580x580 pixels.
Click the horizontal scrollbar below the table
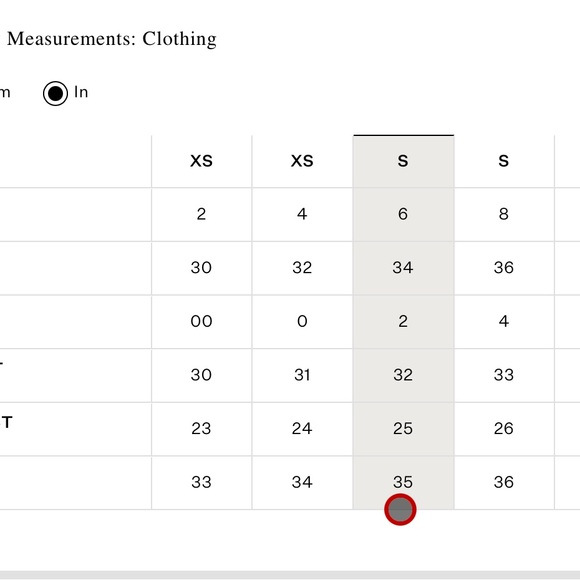click(290, 575)
